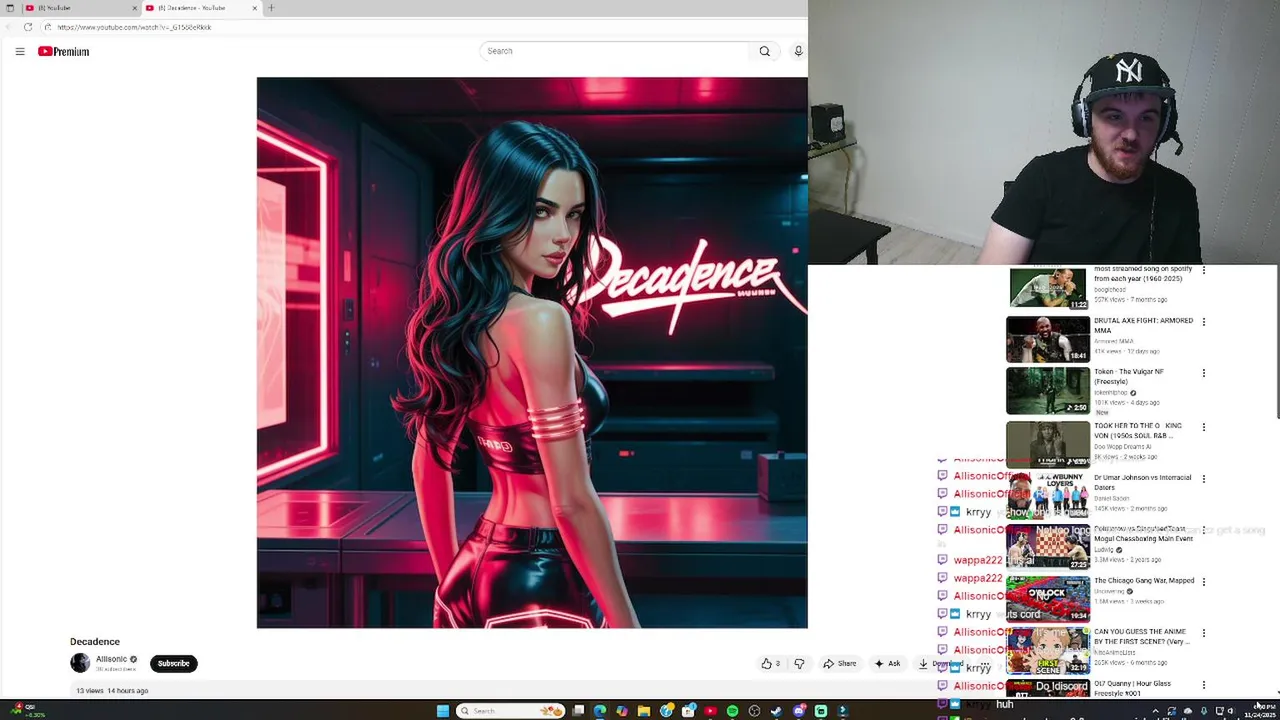
Task: Click the YouTube search text field
Action: (614, 51)
